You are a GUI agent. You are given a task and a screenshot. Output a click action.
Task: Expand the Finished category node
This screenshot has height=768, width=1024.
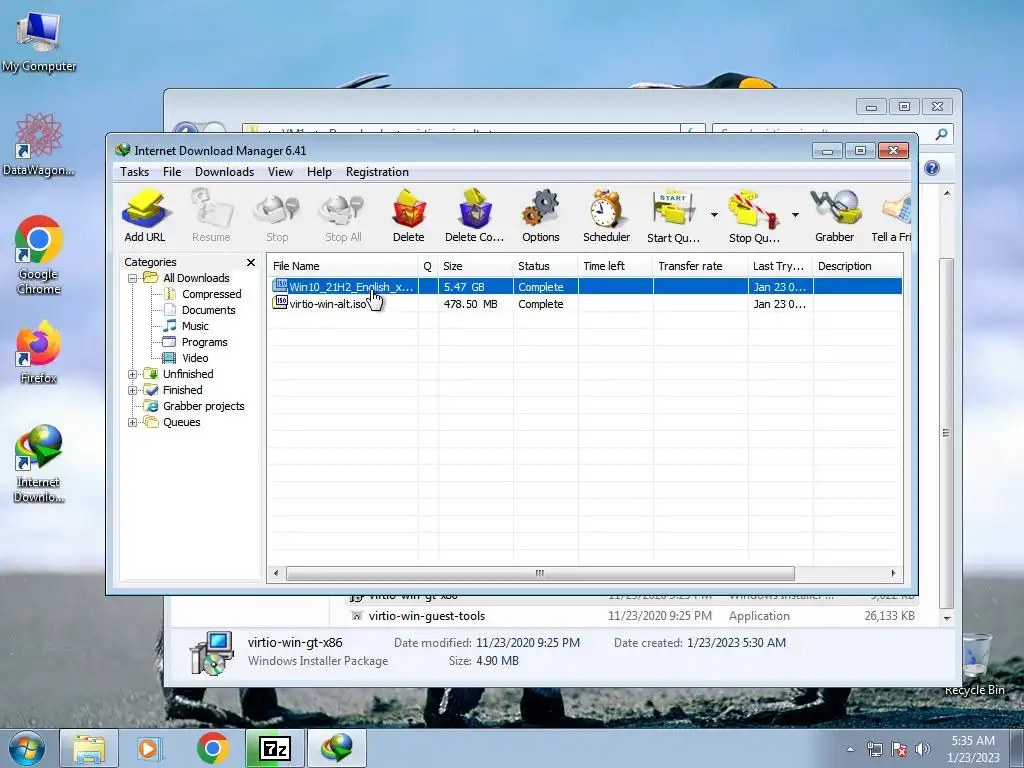133,391
